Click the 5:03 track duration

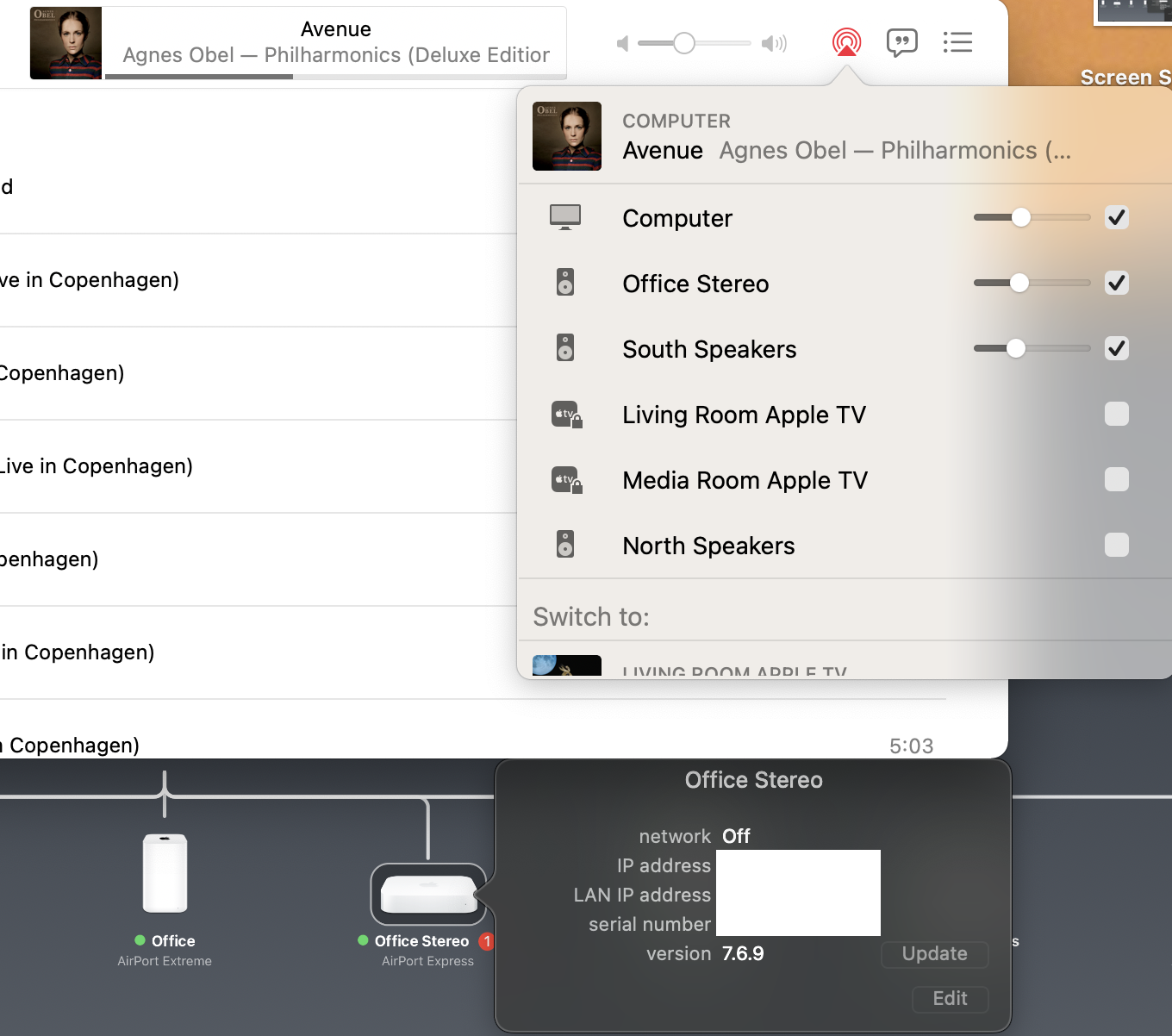tap(911, 746)
